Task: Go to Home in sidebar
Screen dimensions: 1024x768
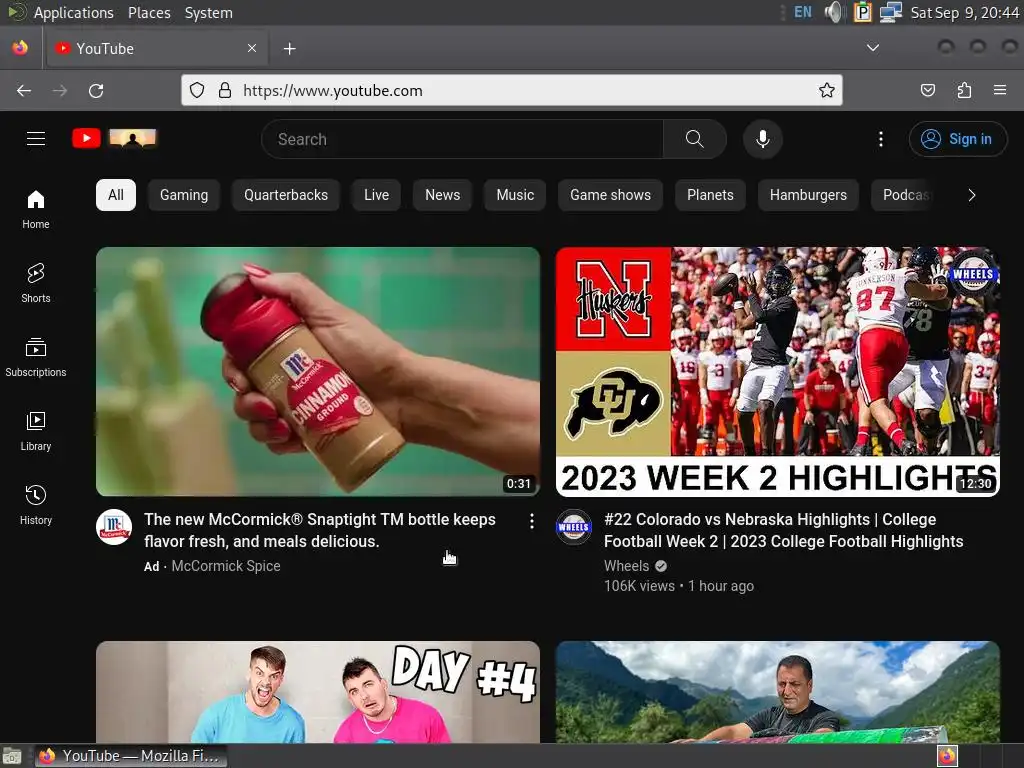Action: [36, 210]
